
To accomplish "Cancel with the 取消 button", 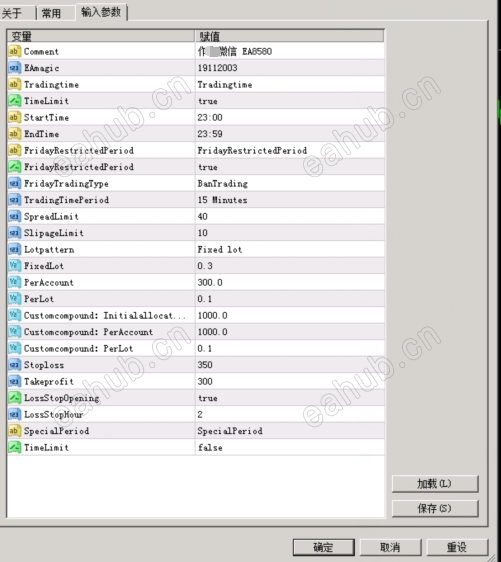I will click(390, 547).
